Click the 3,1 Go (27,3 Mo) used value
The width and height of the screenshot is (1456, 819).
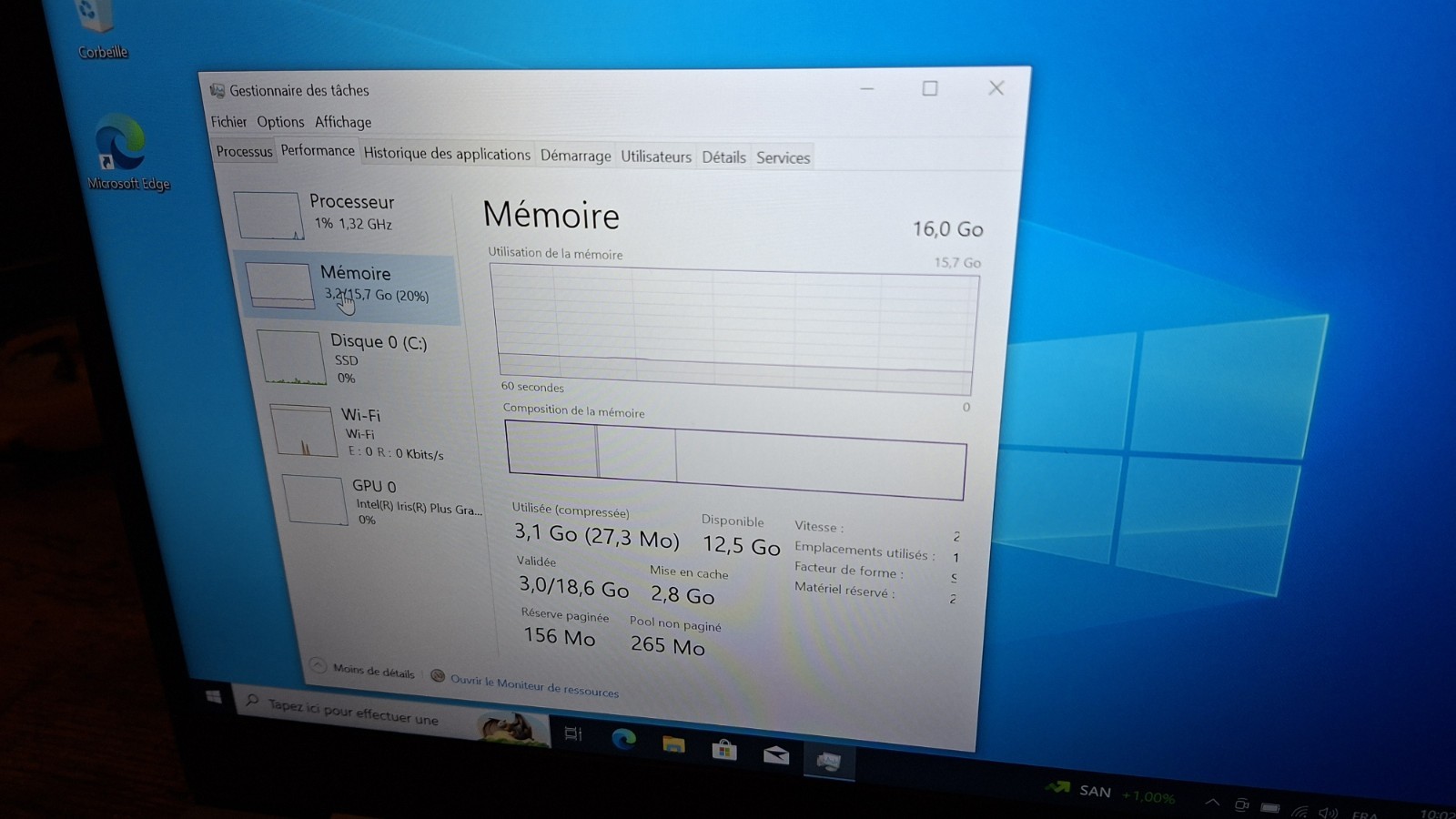pyautogui.click(x=596, y=535)
